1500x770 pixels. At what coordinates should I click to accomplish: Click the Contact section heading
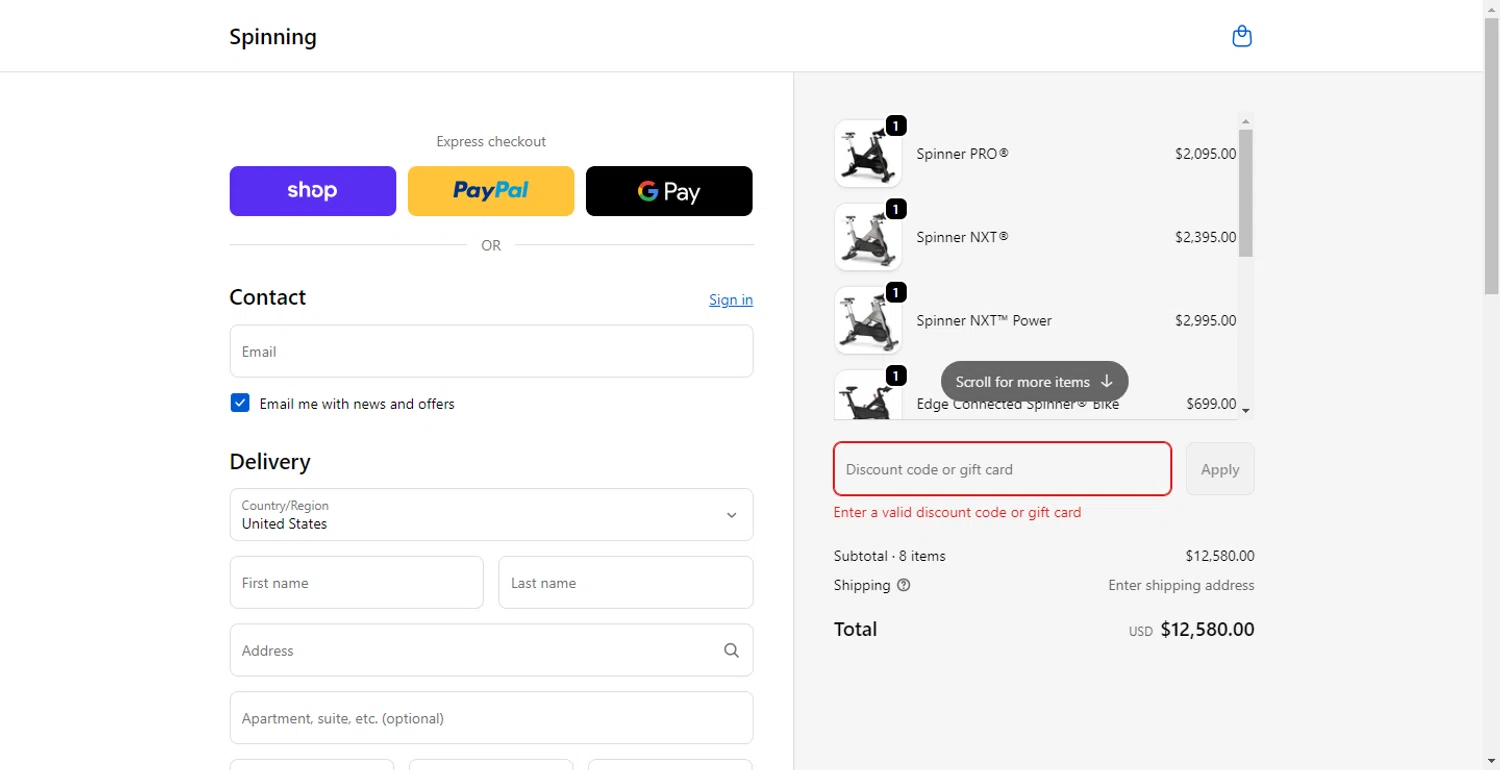click(x=268, y=297)
